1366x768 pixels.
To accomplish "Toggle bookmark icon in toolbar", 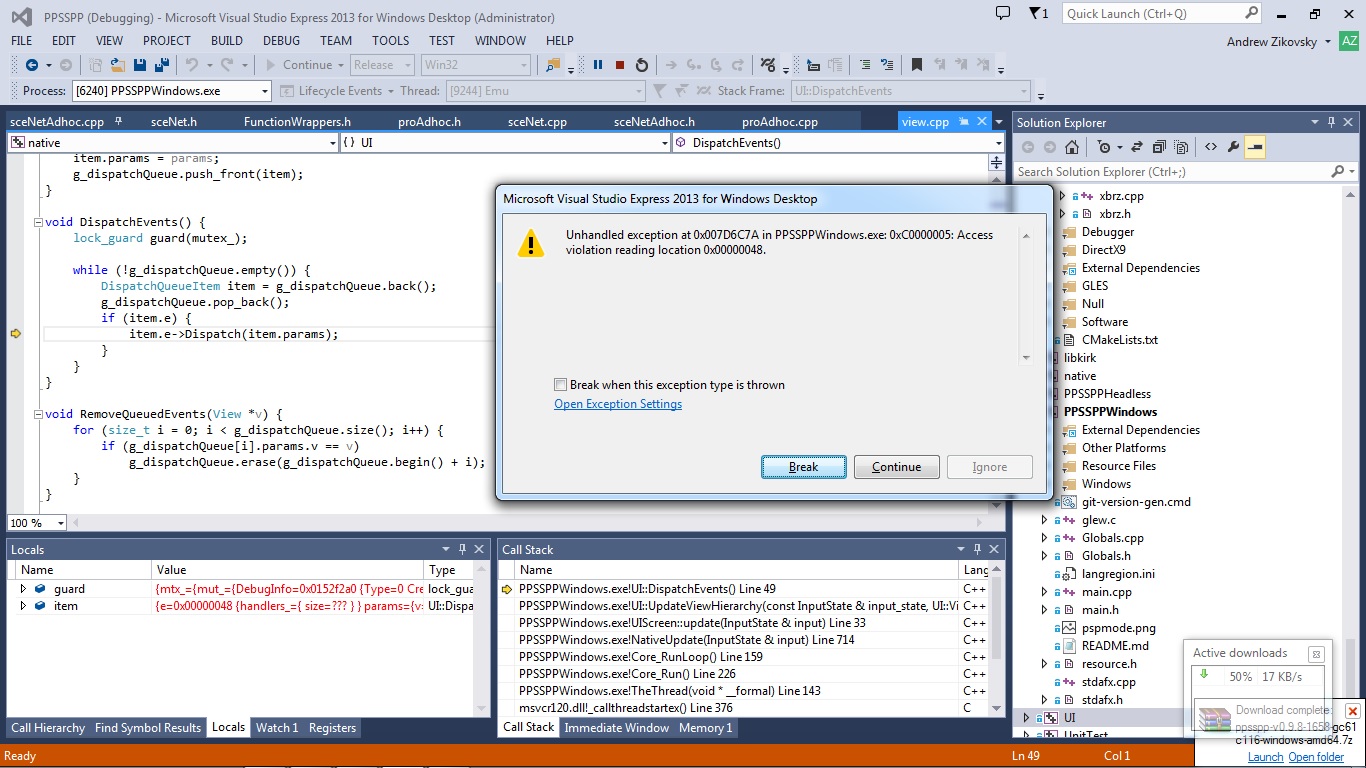I will [916, 65].
